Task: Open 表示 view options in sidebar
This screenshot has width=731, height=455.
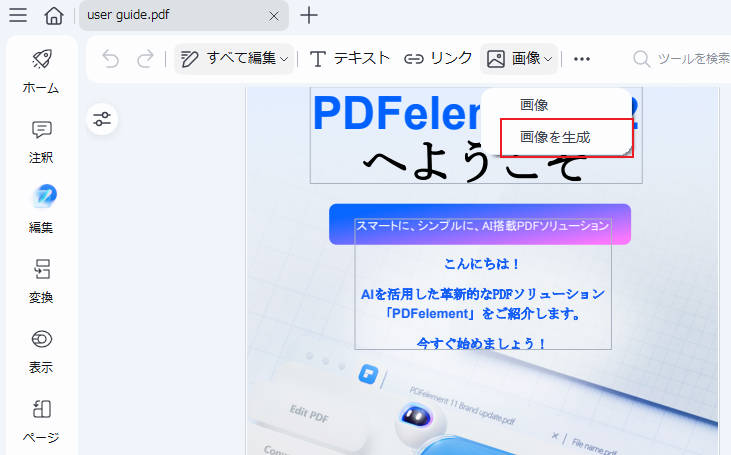Action: point(41,352)
